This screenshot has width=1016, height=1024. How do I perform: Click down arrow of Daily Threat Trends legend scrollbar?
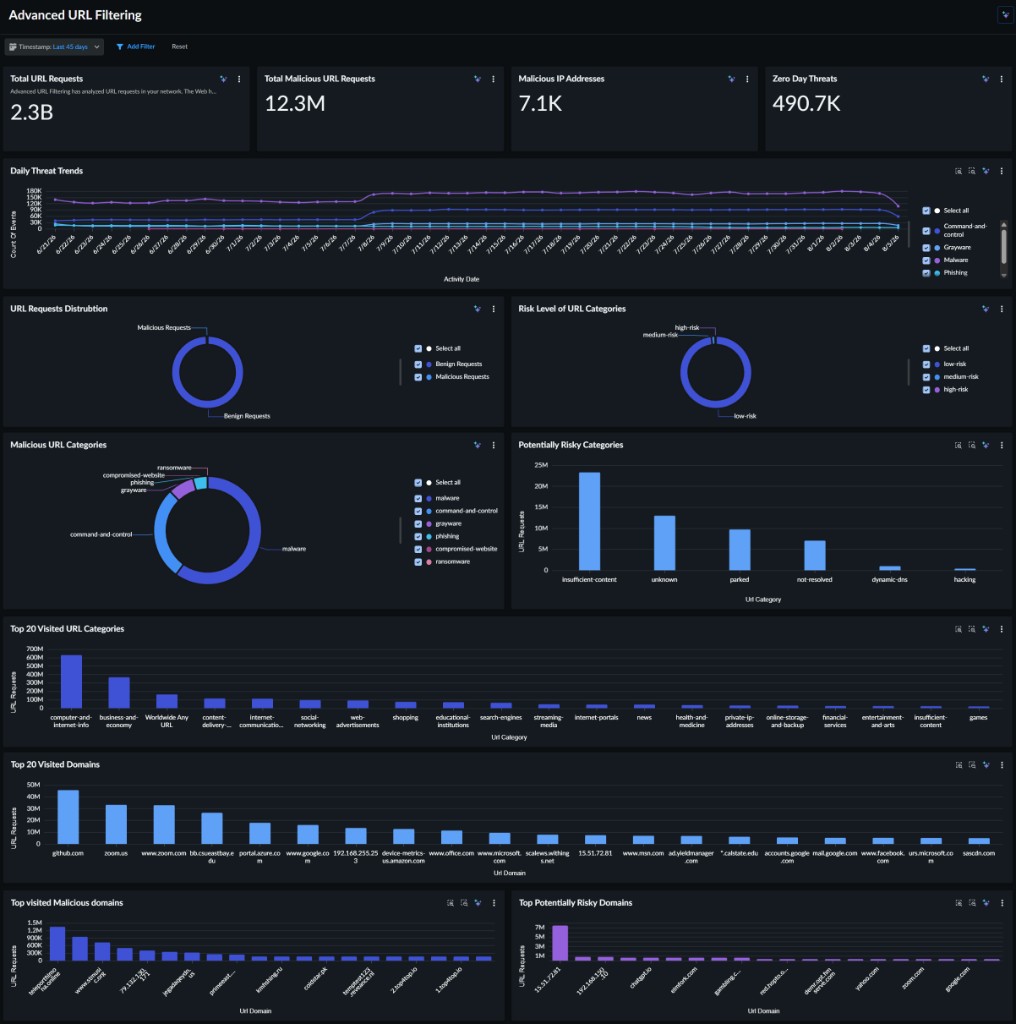click(x=1004, y=275)
